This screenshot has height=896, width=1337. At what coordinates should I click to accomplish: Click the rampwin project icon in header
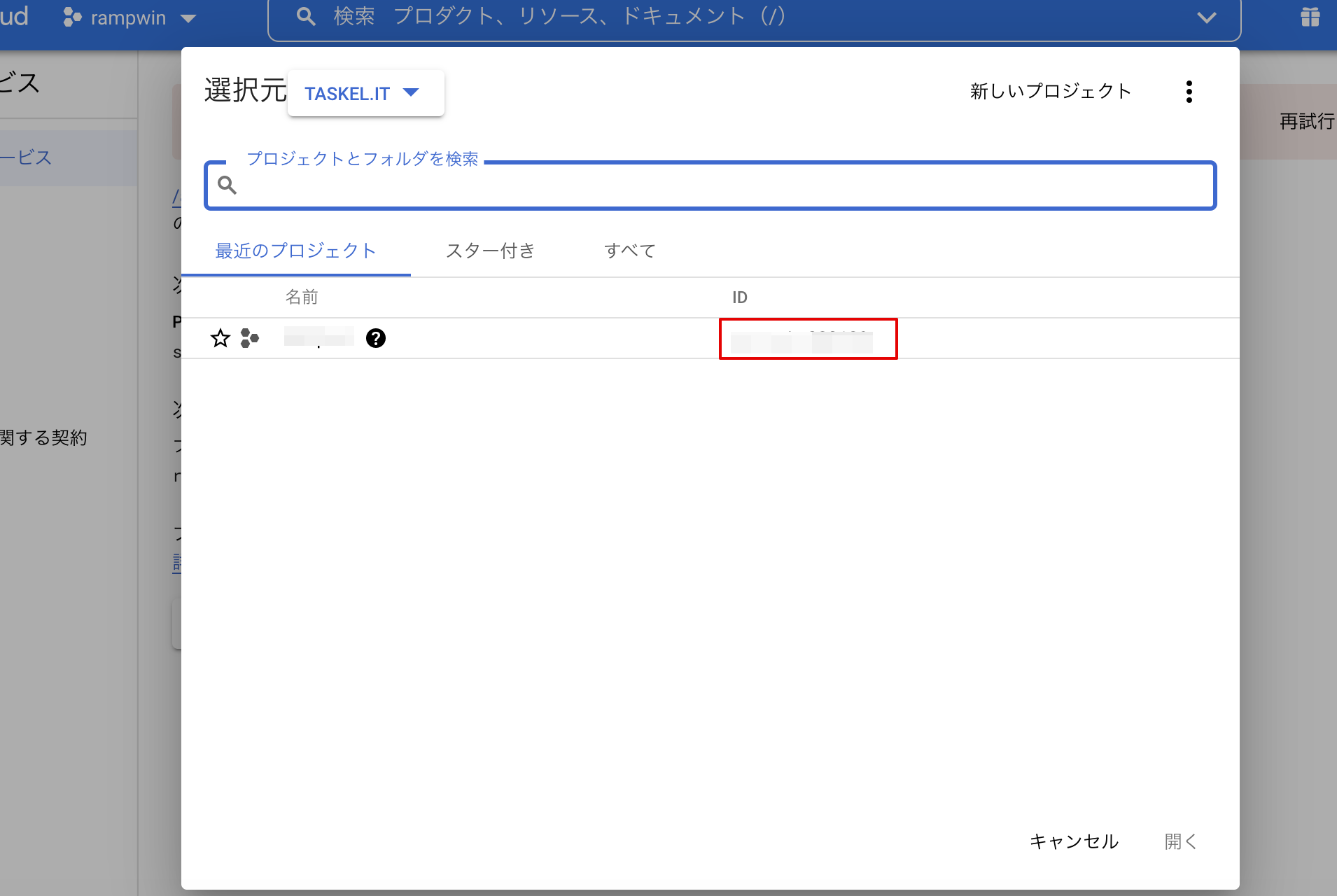point(72,17)
